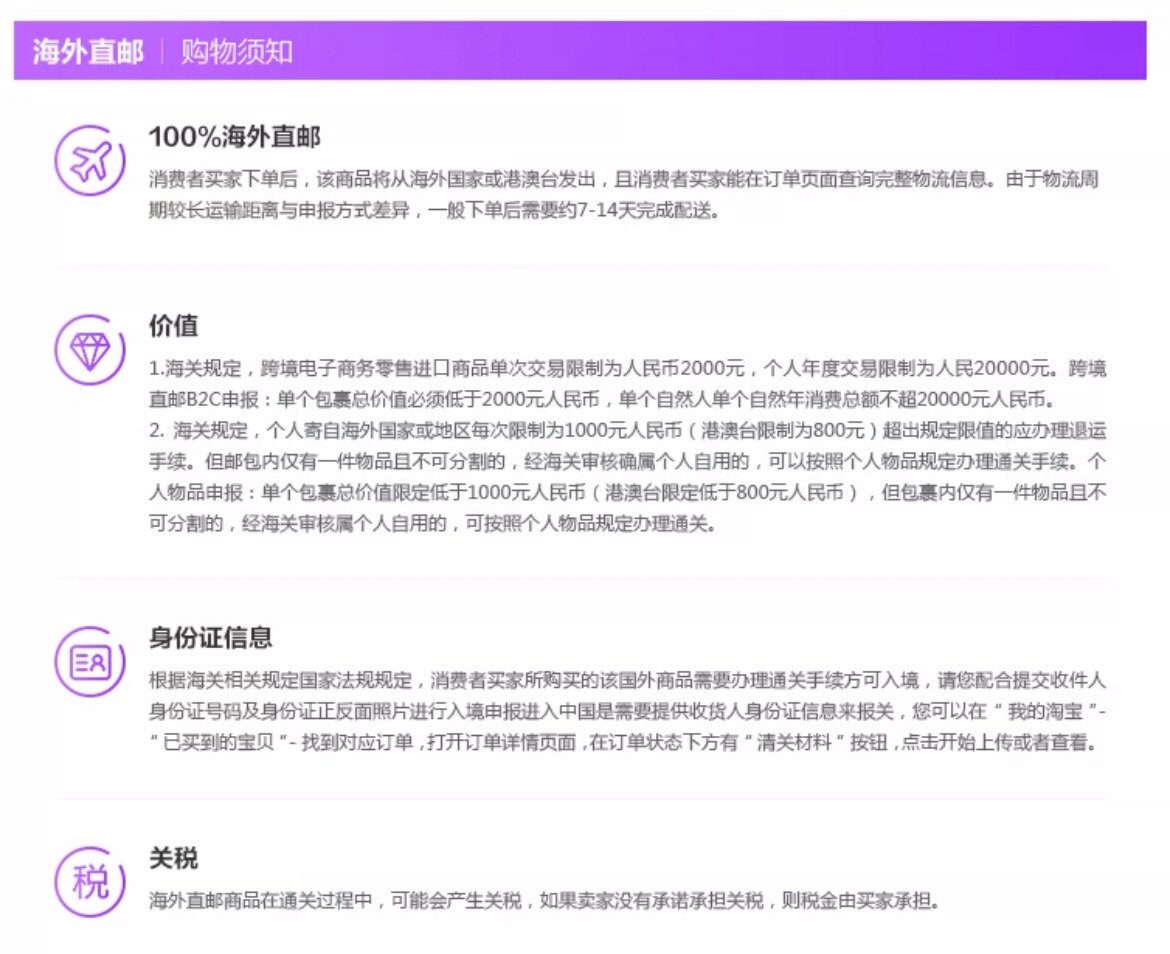The height and width of the screenshot is (954, 1170).
Task: Click the line starting “已买到的宝贝”- 找到对应订单
Action: pyautogui.click(x=624, y=743)
